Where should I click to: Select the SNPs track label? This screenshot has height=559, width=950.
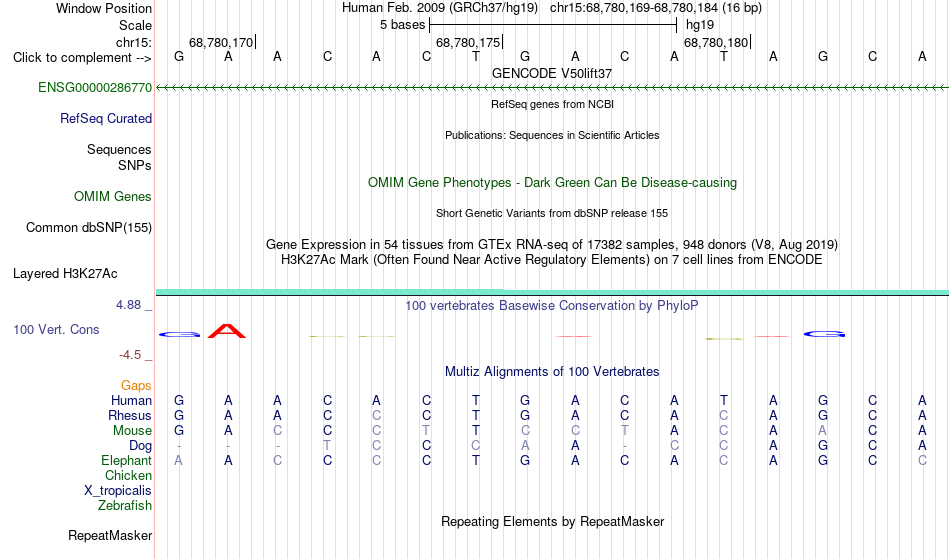(x=135, y=166)
